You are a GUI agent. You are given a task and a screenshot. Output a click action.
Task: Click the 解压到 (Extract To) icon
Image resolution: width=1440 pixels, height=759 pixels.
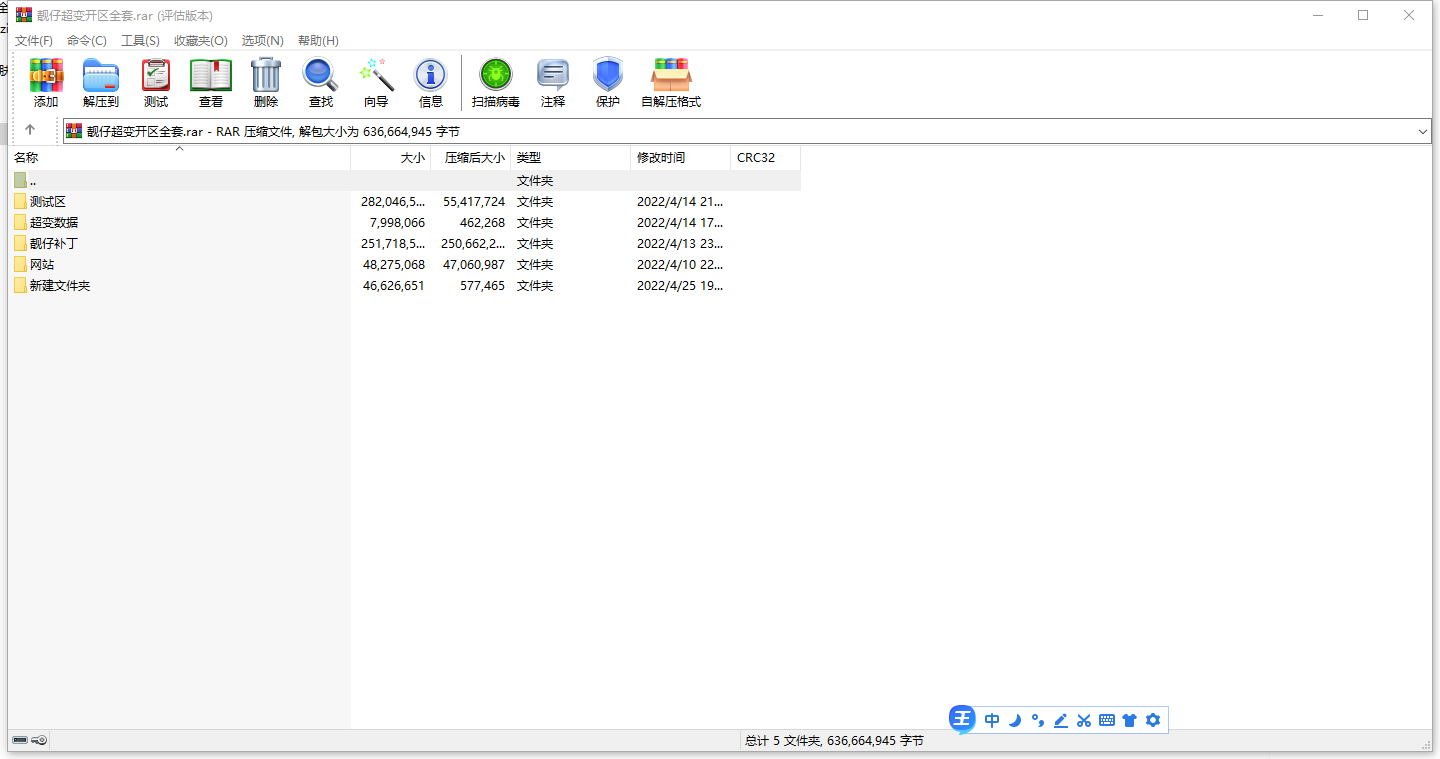pyautogui.click(x=100, y=82)
